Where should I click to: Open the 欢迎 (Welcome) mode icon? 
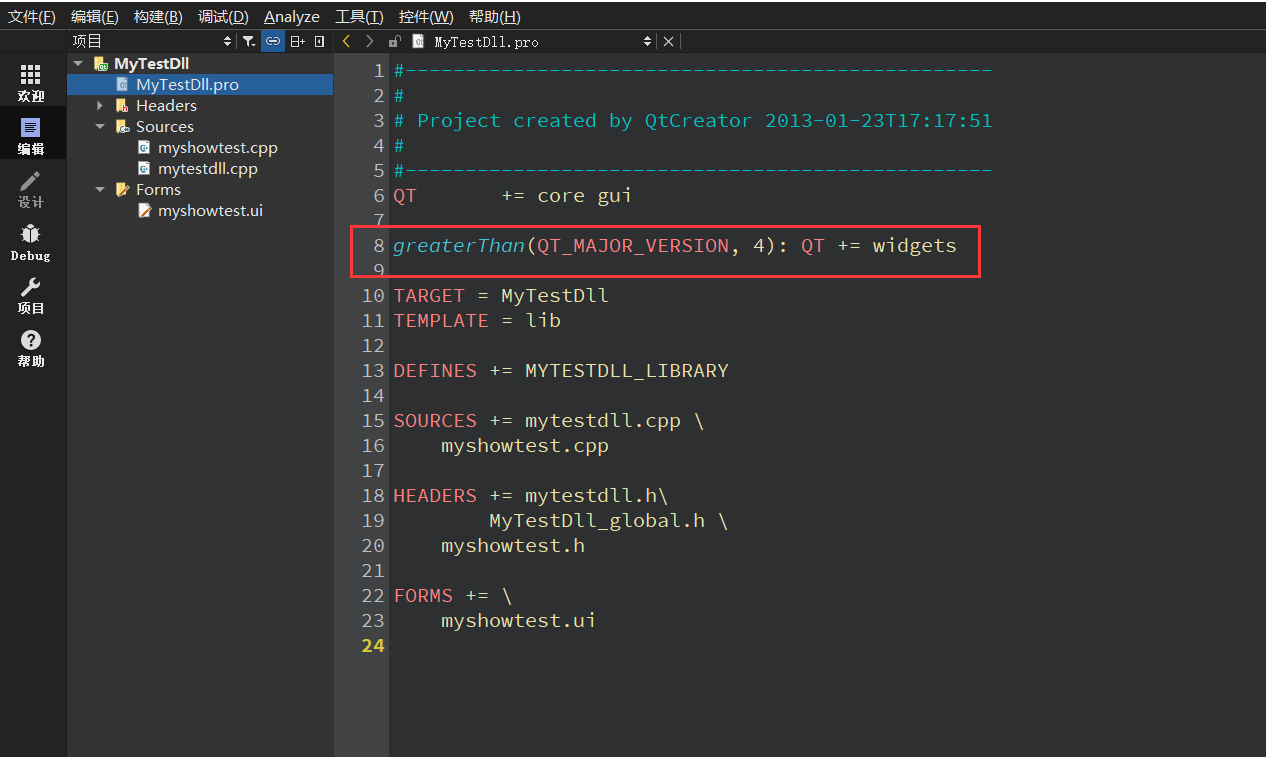point(30,80)
